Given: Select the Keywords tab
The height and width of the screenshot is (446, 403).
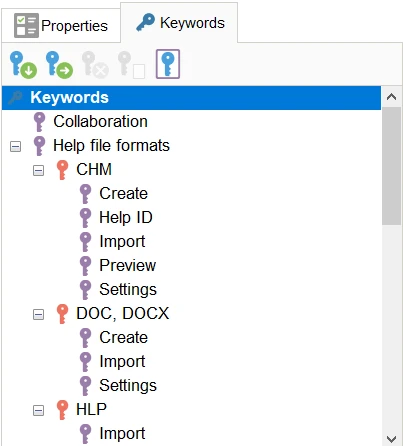Looking at the screenshot, I should [179, 22].
